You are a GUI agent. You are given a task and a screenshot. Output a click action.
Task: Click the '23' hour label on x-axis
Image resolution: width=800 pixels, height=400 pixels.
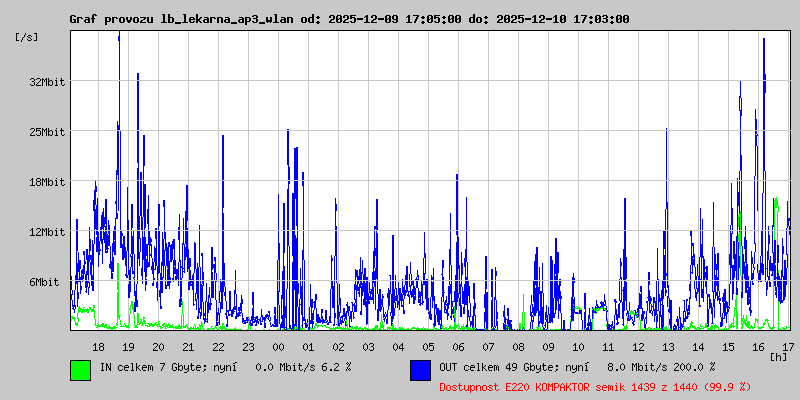coord(248,347)
